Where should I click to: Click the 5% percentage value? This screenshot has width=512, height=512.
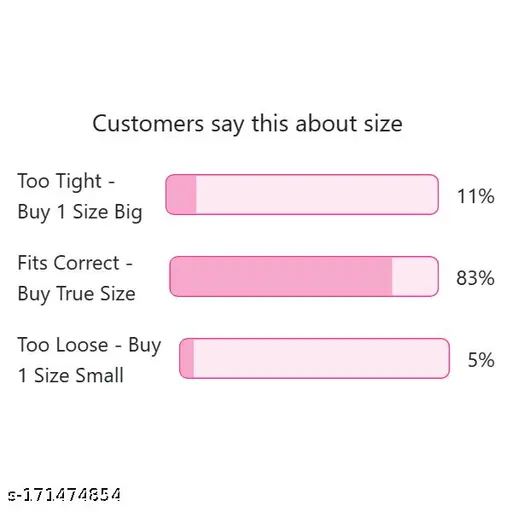[481, 360]
